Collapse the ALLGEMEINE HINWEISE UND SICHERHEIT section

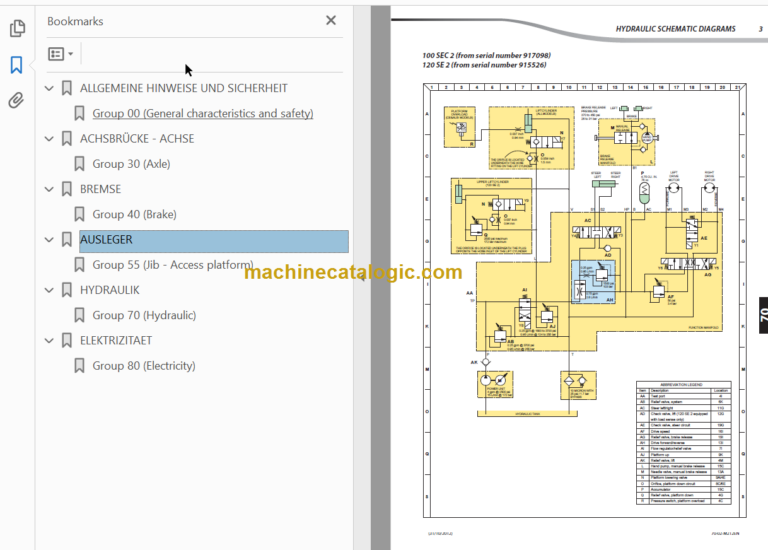(x=49, y=89)
